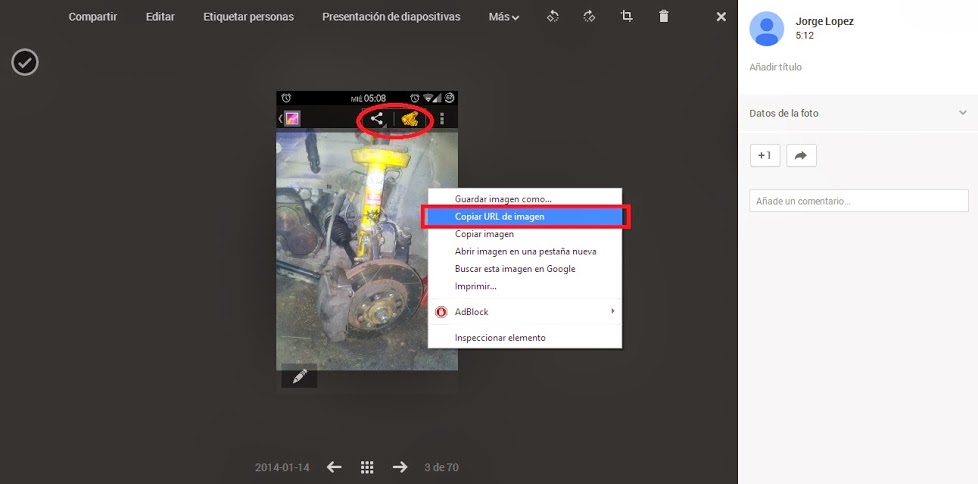Click the pencil edit icon on photo
Viewport: 978px width, 484px height.
298,376
